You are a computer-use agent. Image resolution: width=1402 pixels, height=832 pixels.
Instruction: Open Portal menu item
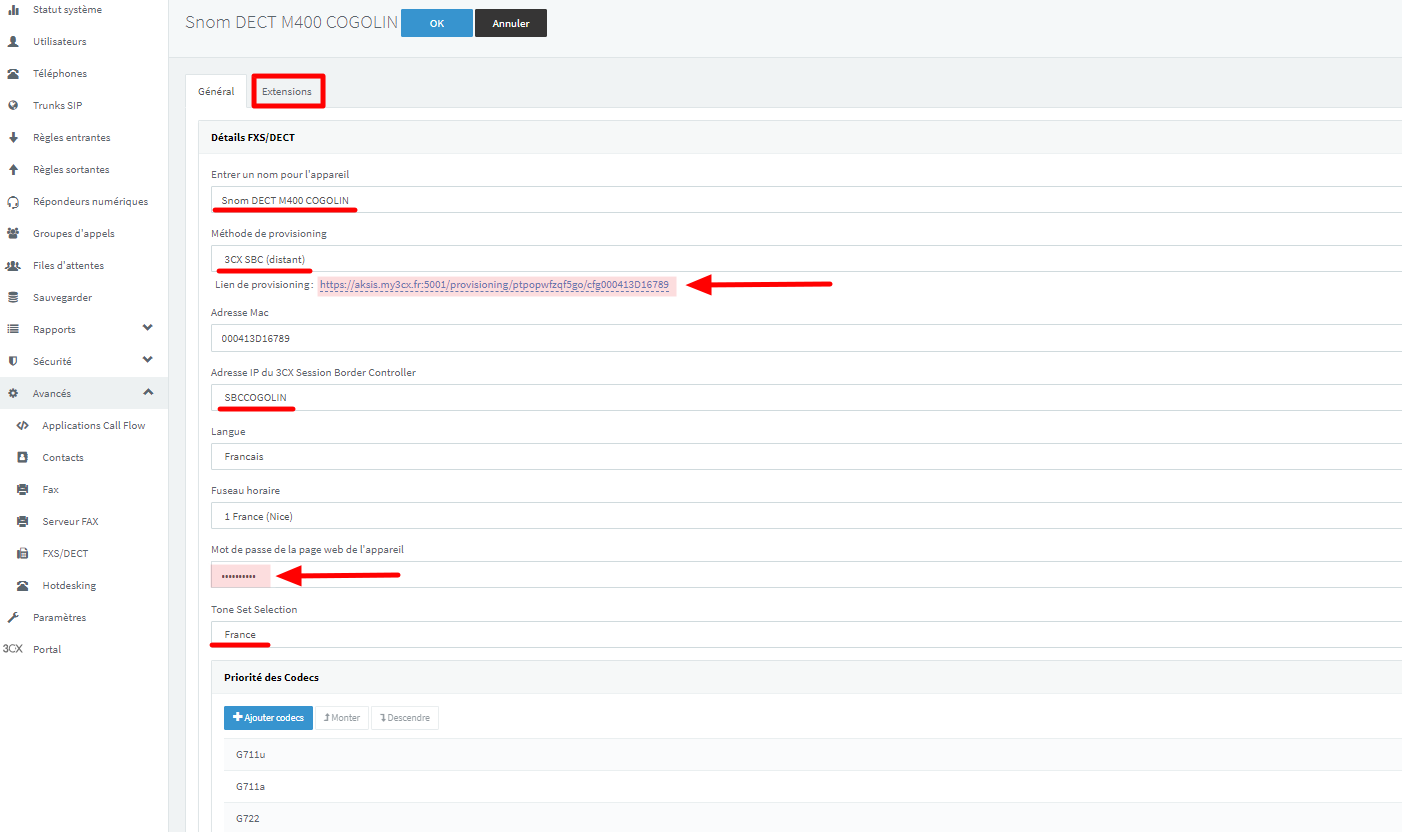pyautogui.click(x=47, y=650)
